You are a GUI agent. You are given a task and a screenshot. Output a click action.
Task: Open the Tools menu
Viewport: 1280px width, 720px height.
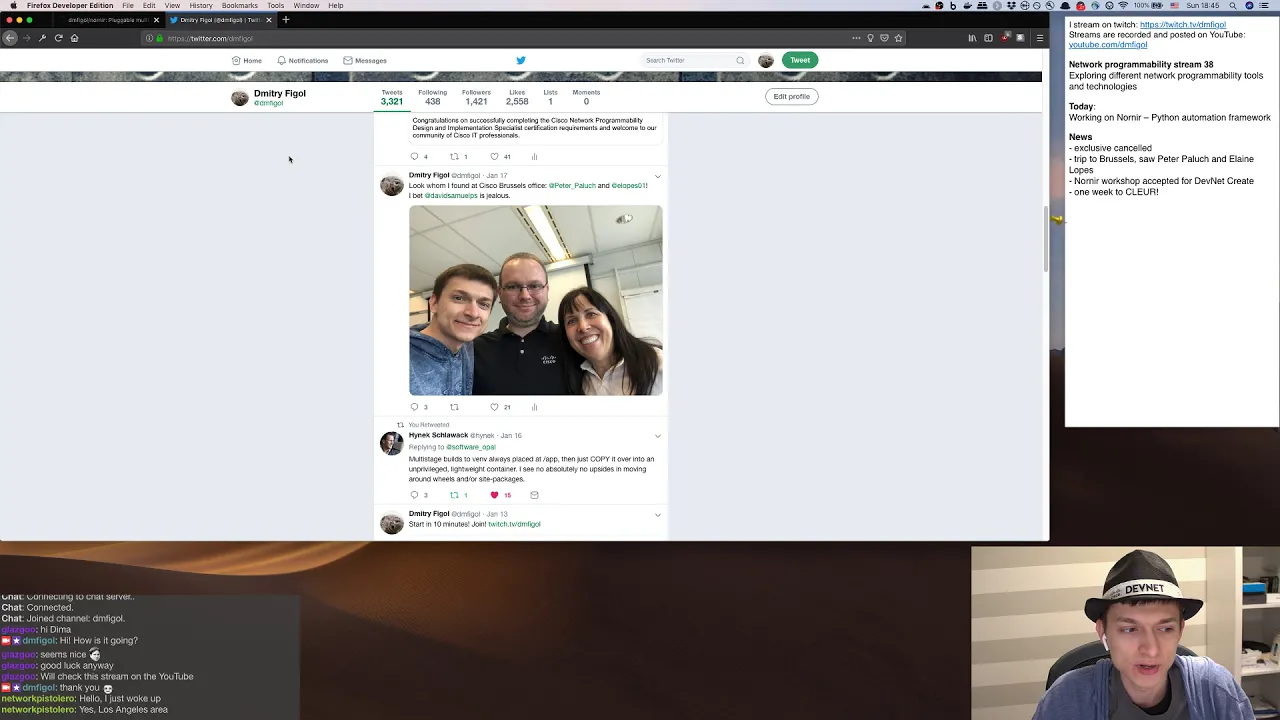pos(275,5)
